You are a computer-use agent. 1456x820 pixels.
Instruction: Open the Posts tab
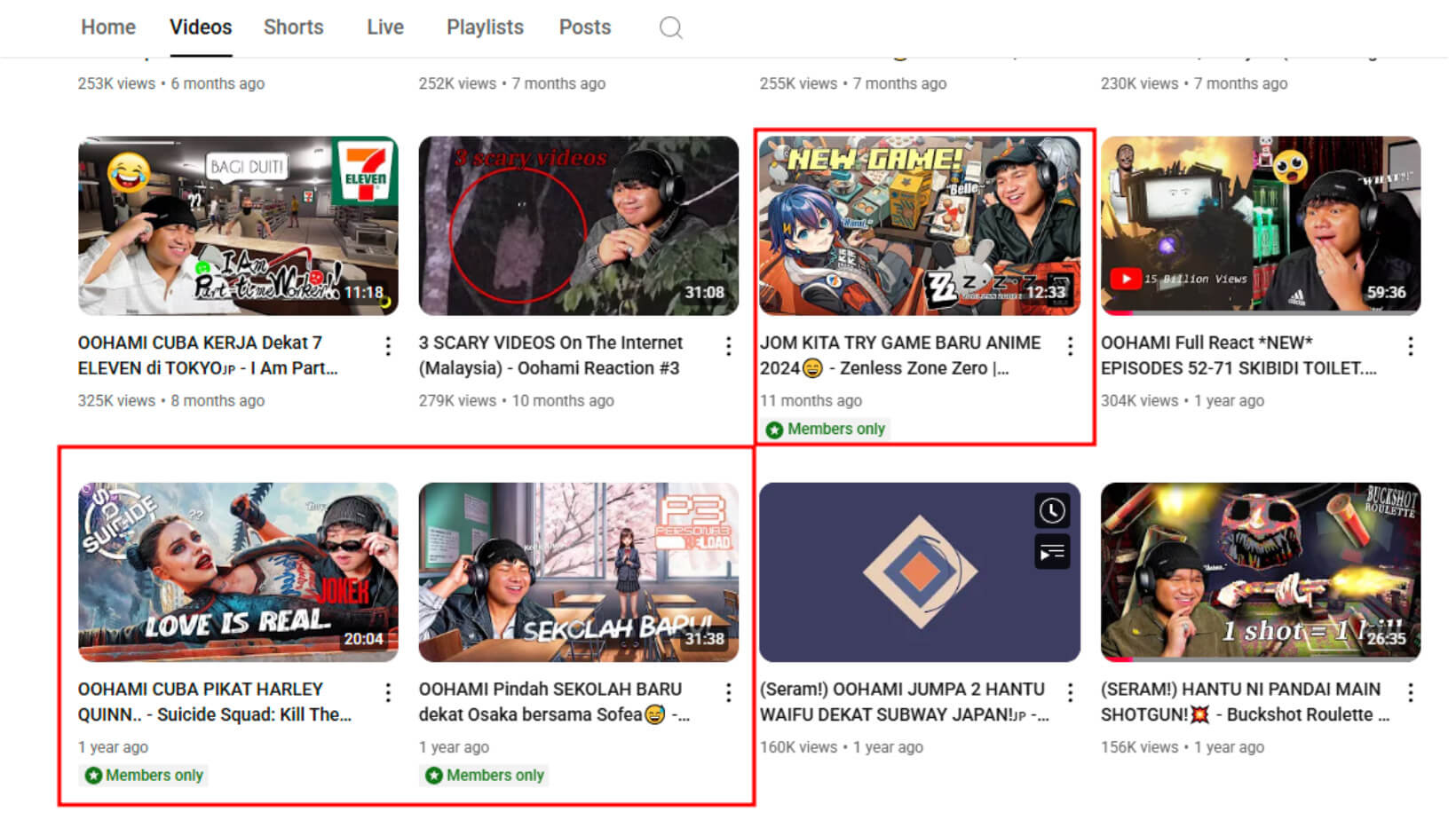pos(585,28)
